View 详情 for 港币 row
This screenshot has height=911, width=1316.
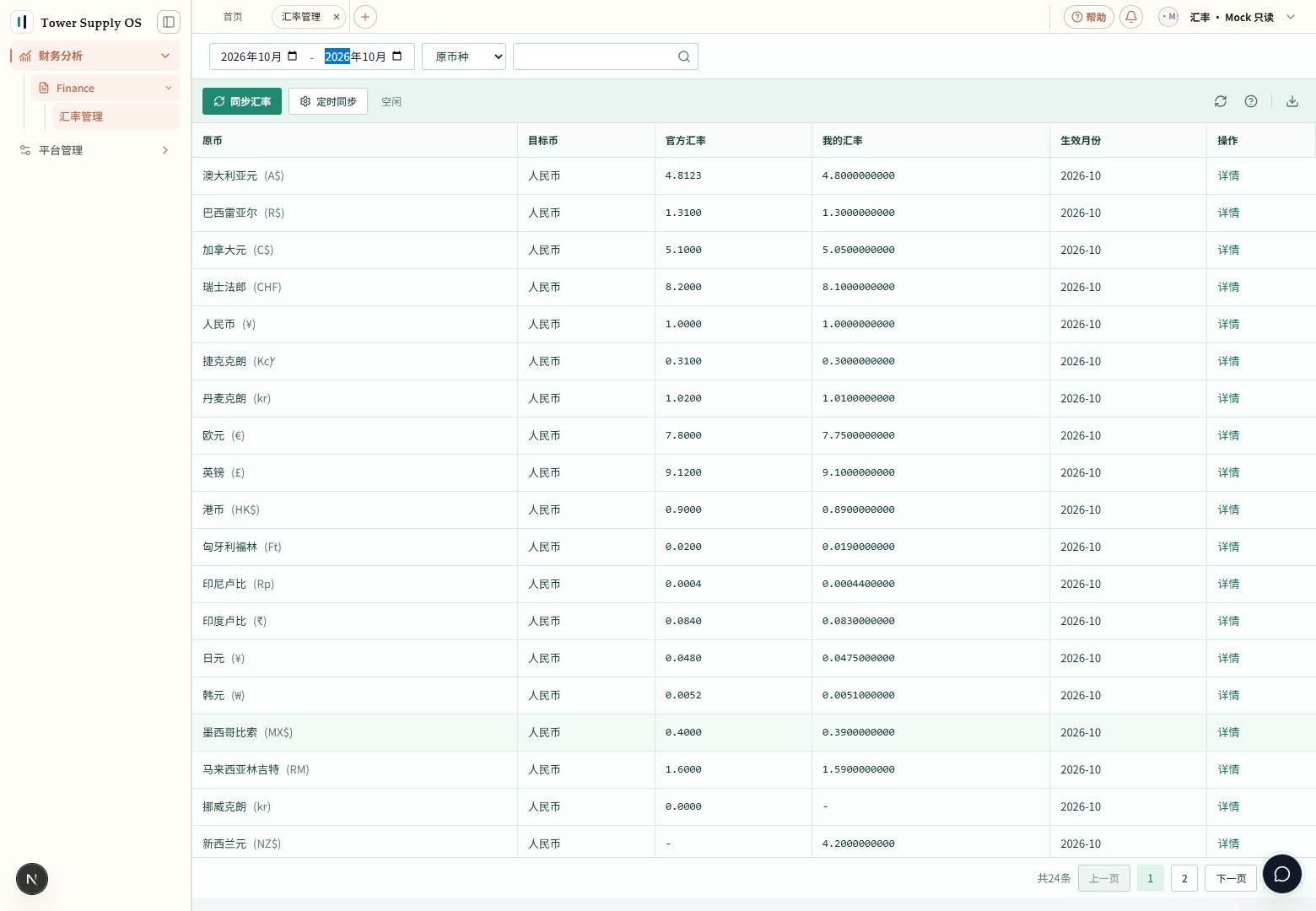pyautogui.click(x=1228, y=509)
